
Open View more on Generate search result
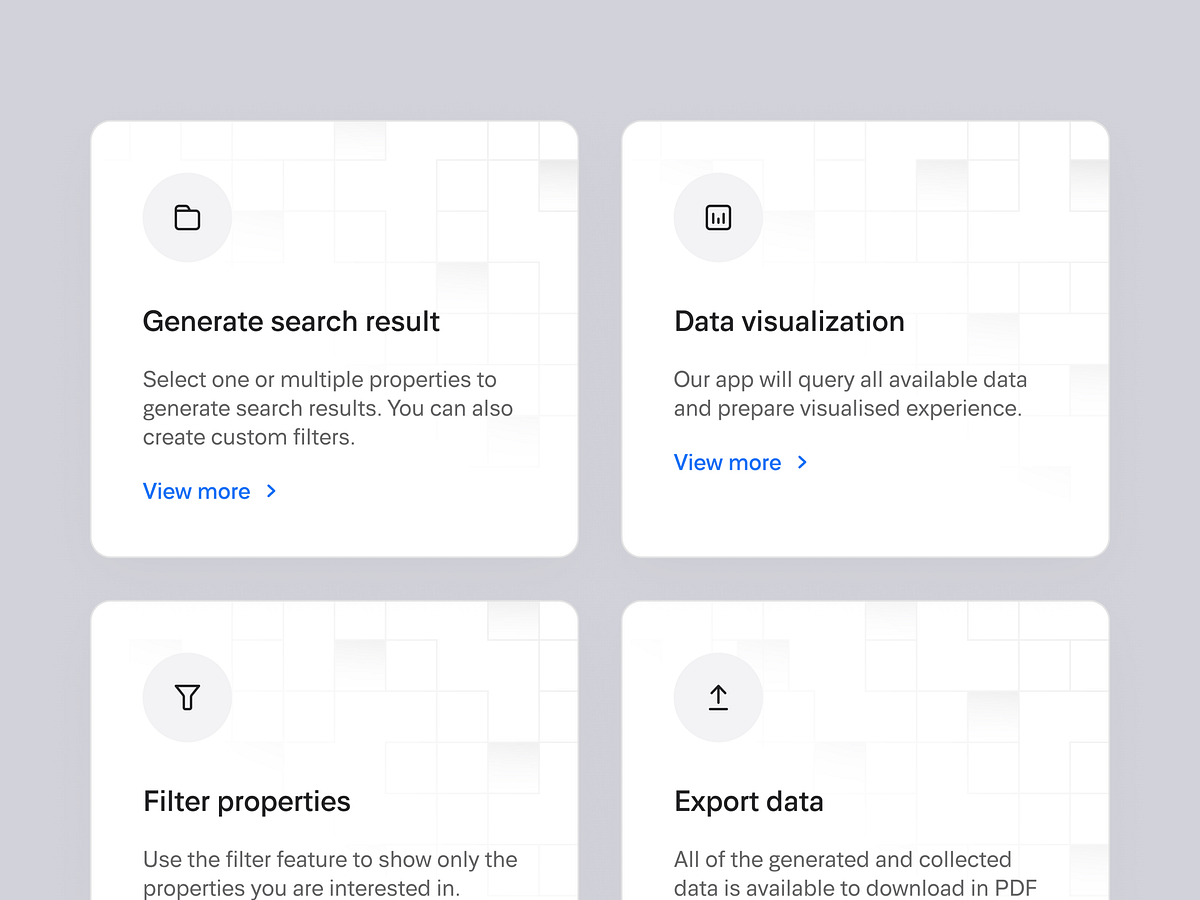click(197, 491)
